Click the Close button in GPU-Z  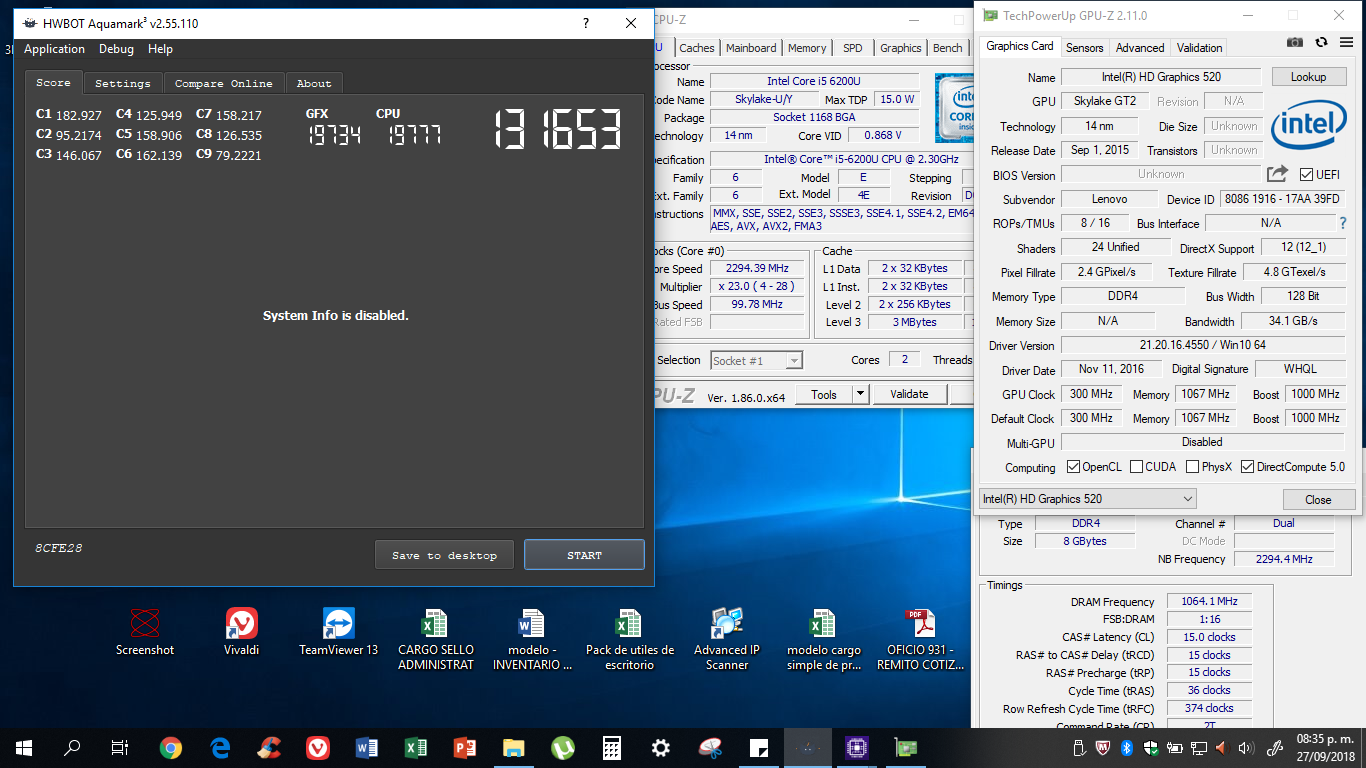[x=1318, y=500]
